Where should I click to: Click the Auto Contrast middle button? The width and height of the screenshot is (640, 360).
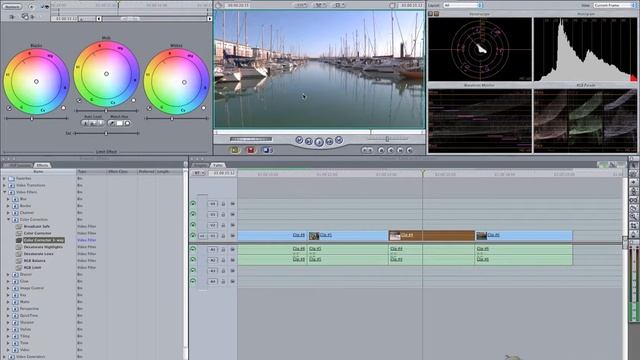(x=93, y=123)
